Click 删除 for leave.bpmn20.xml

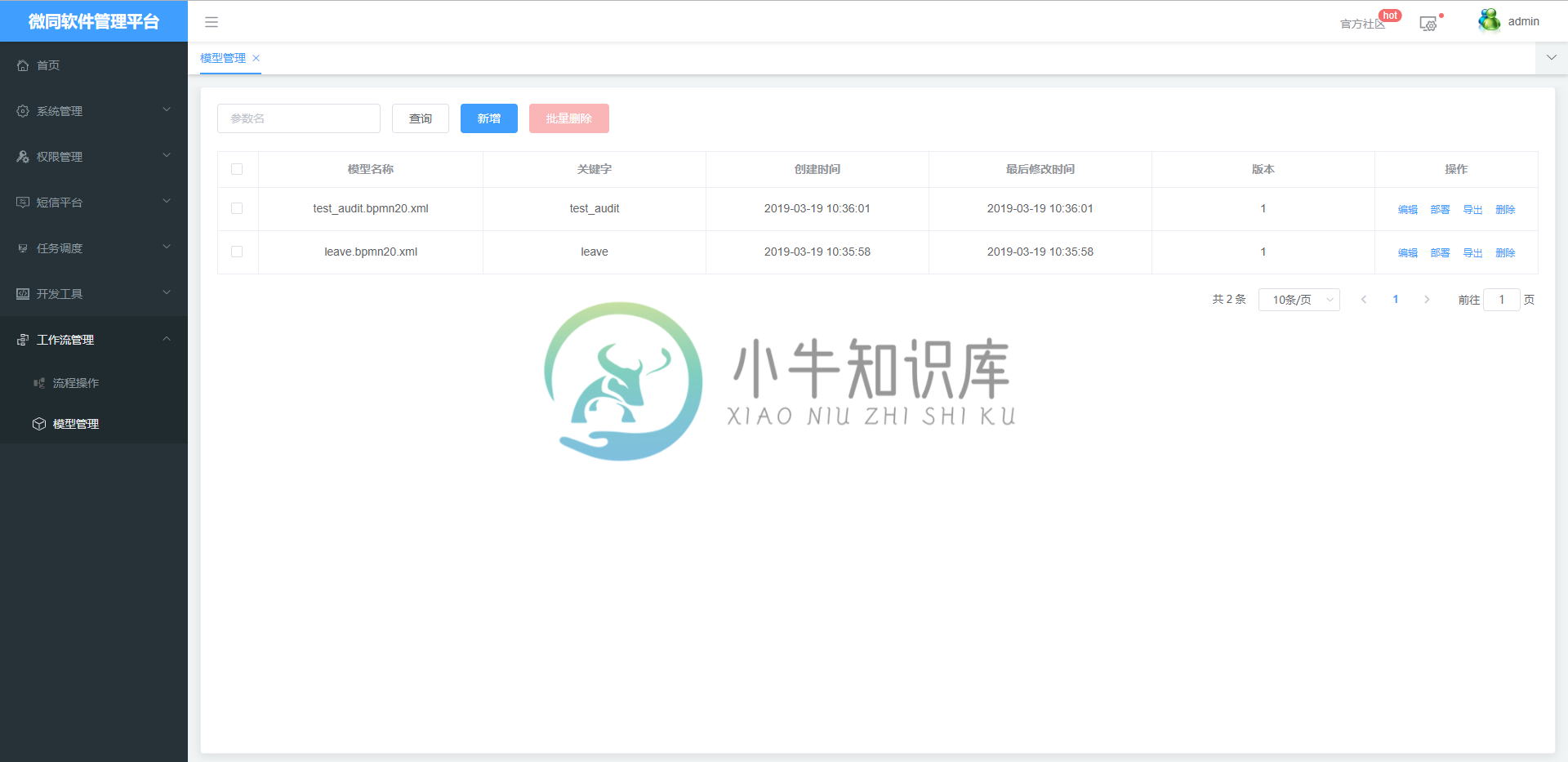(1506, 253)
